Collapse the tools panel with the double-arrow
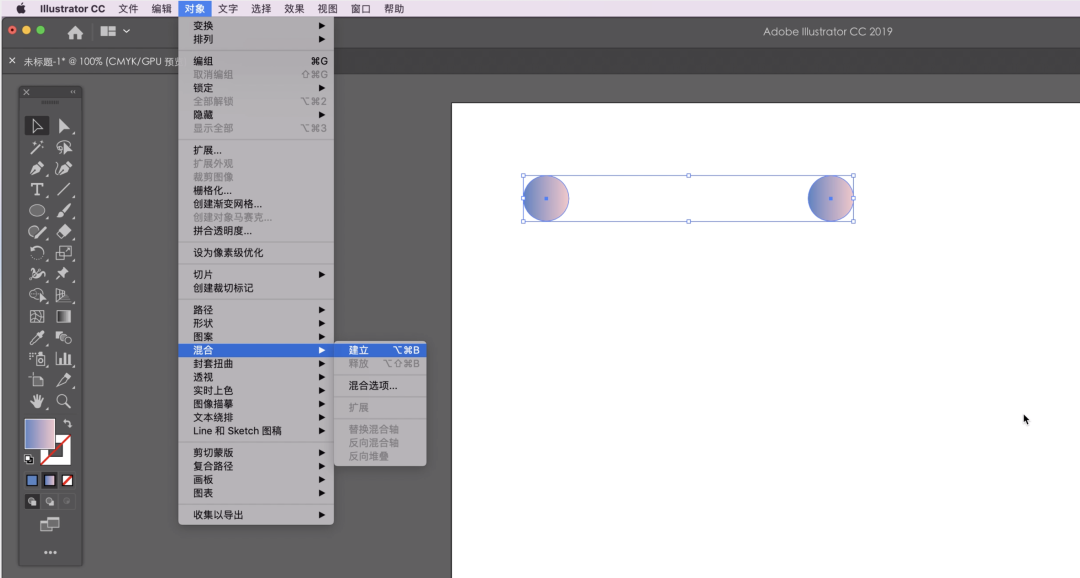Screen dimensions: 1080x578 point(72,92)
